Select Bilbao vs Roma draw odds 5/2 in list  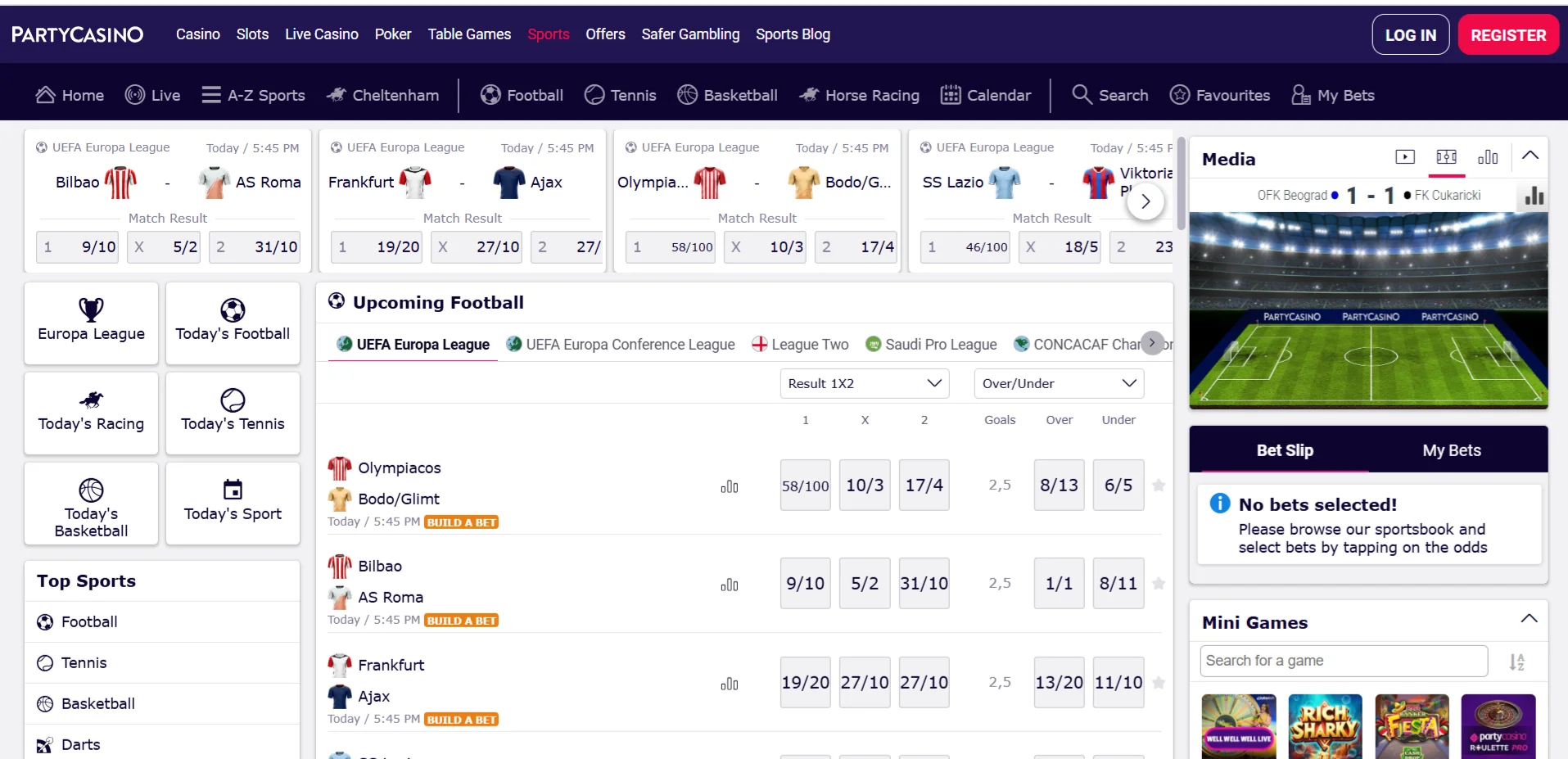click(865, 584)
